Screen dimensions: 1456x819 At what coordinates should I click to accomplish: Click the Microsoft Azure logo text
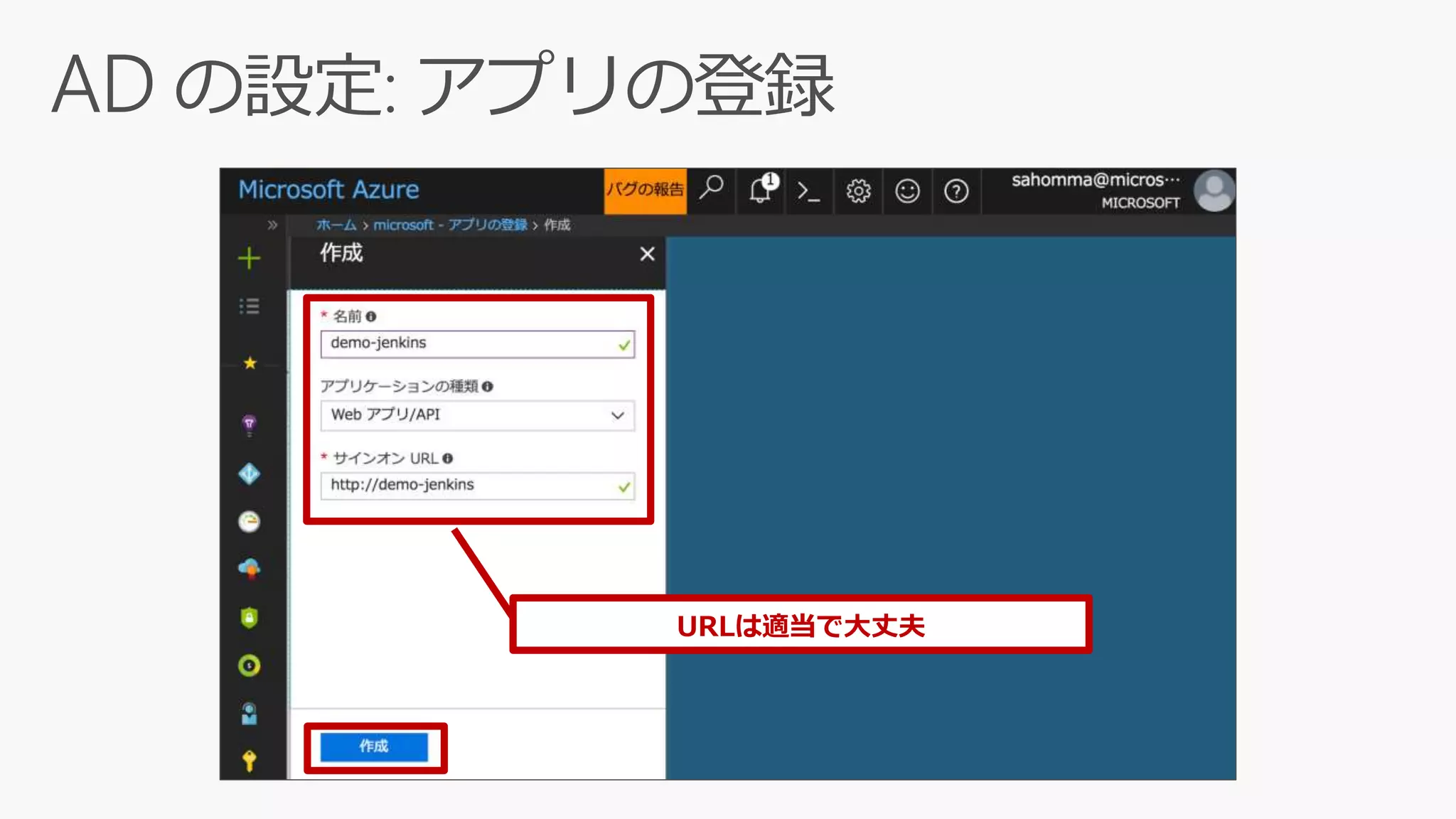(x=328, y=190)
